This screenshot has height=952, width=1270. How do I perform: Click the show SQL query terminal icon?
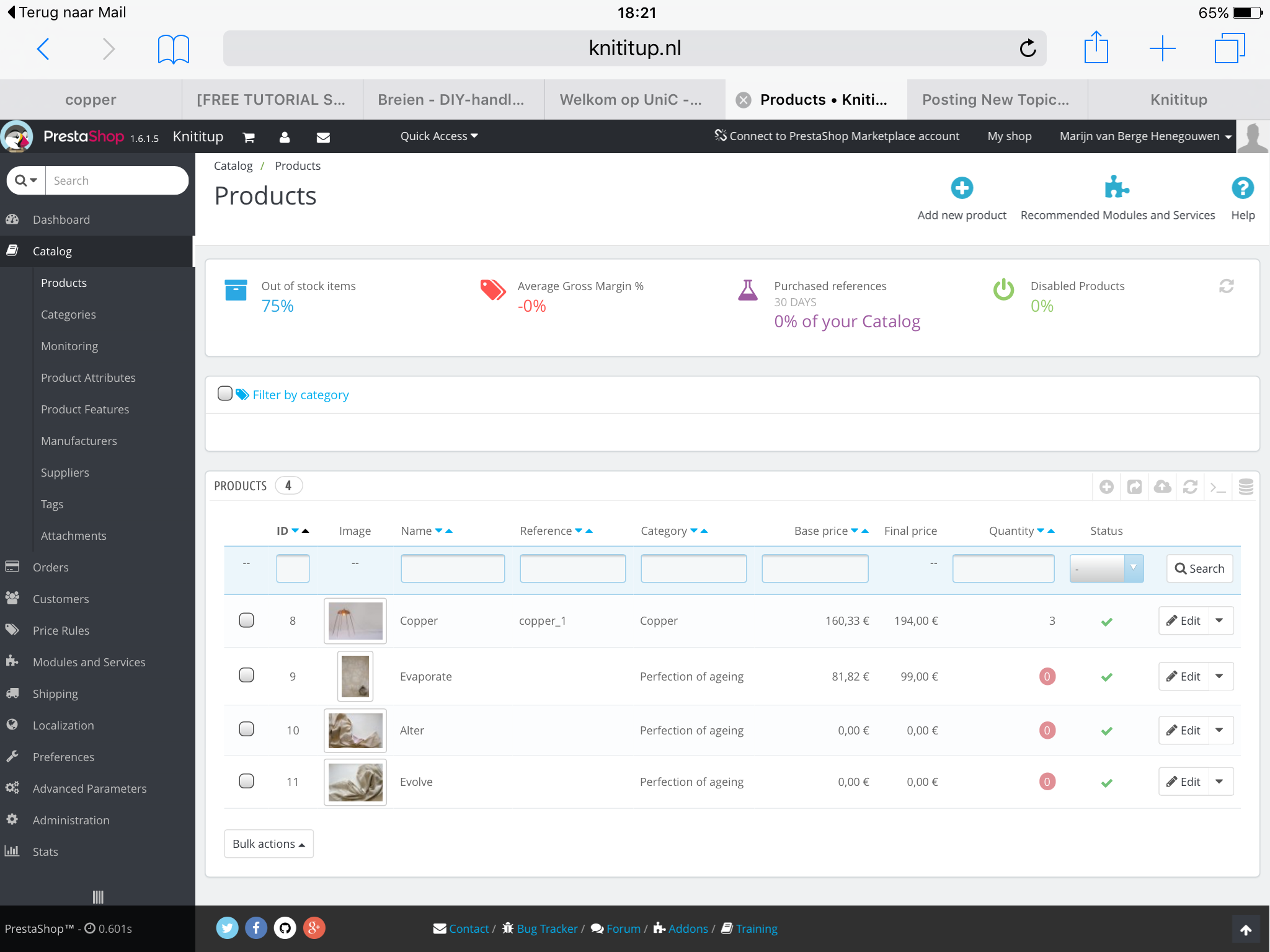[x=1218, y=487]
